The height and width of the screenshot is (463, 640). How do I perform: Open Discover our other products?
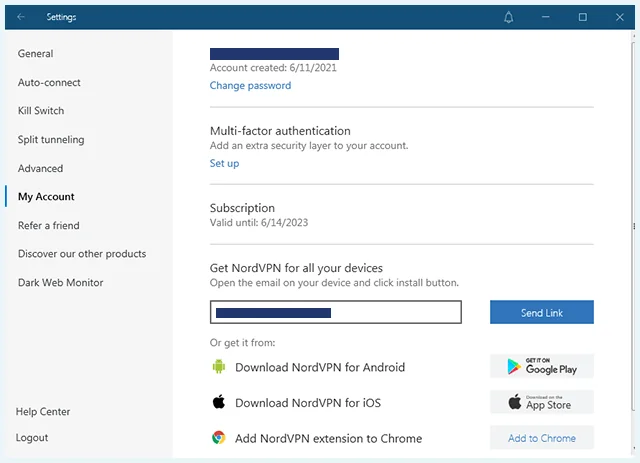pyautogui.click(x=82, y=254)
